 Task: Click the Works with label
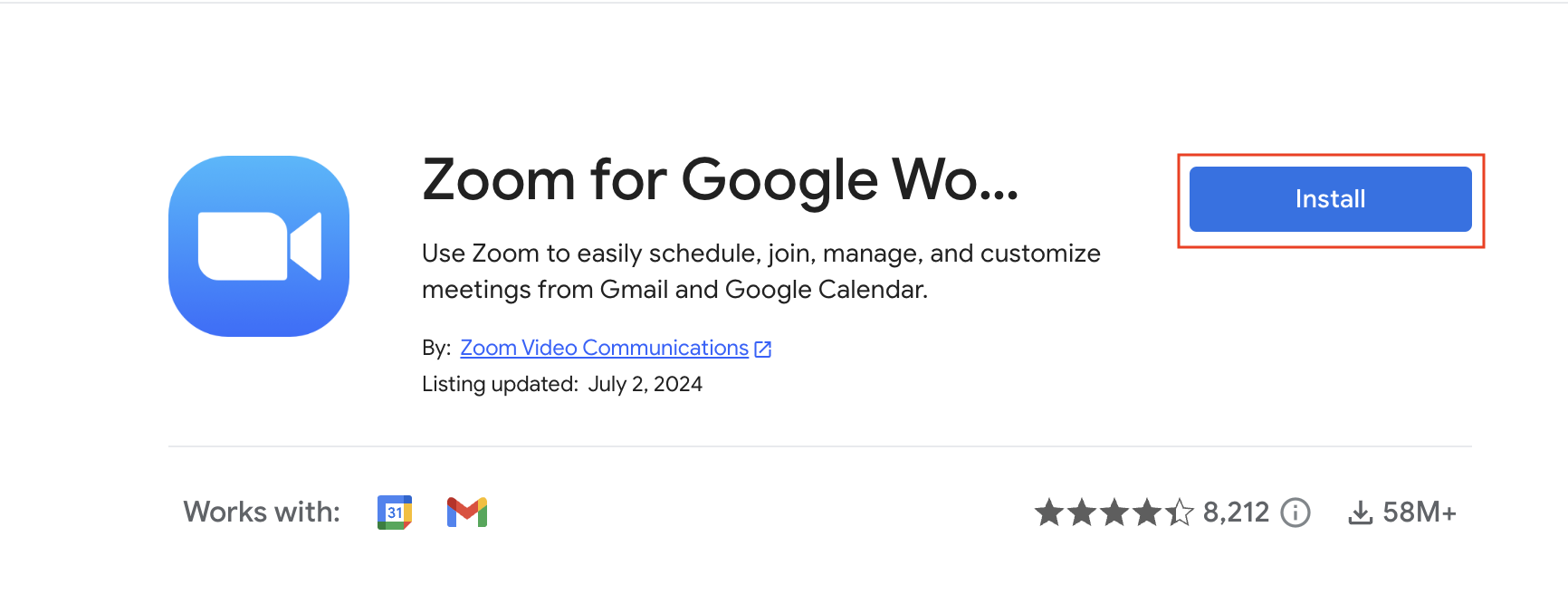260,512
